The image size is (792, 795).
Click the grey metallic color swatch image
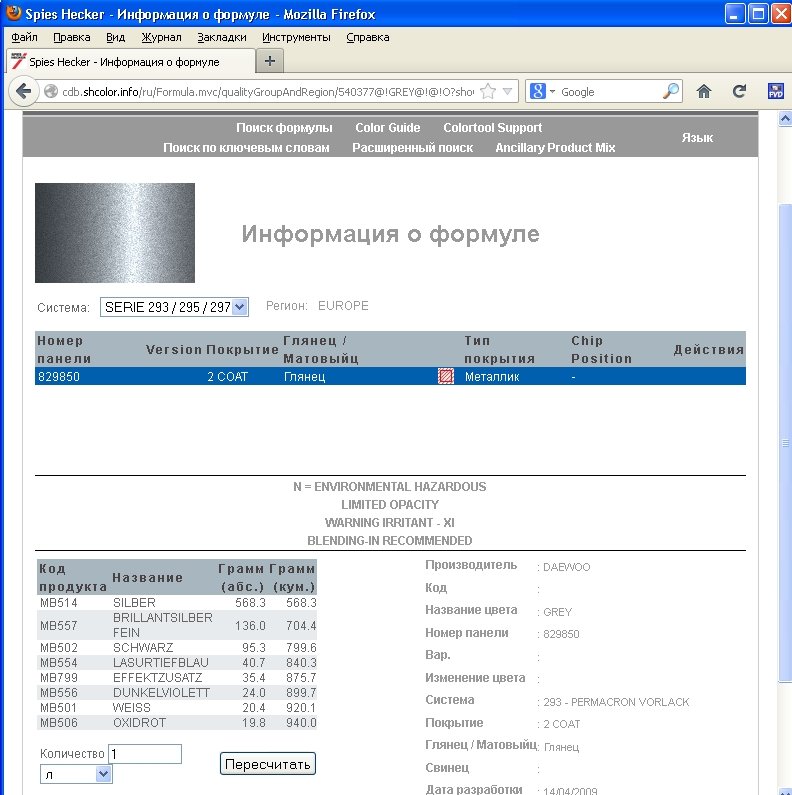pos(115,233)
